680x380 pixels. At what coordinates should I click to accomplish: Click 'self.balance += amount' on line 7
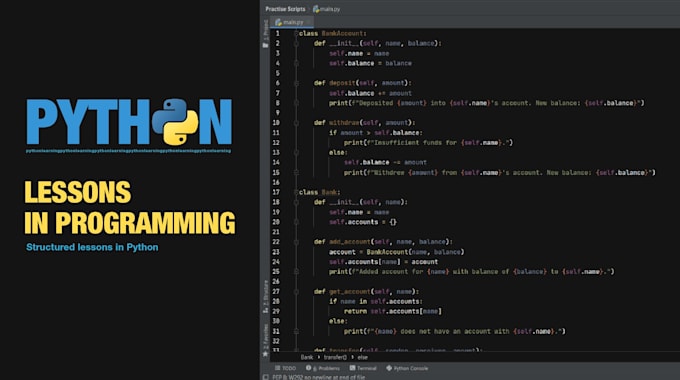coord(370,93)
